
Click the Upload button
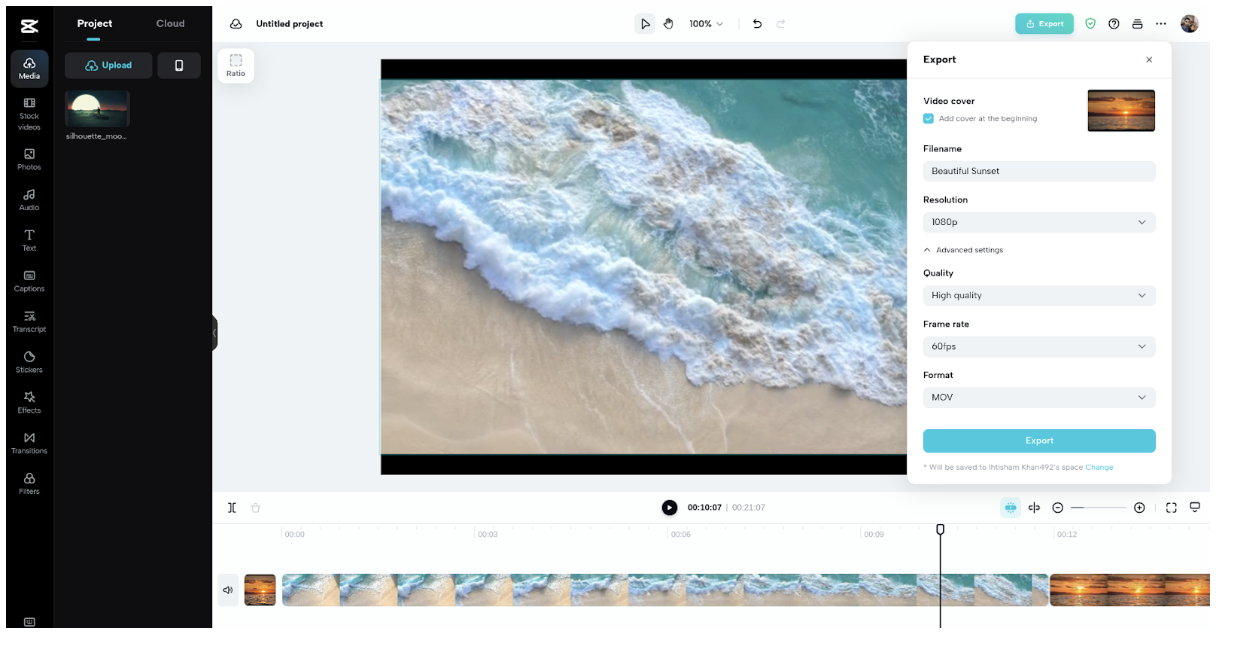[x=108, y=65]
